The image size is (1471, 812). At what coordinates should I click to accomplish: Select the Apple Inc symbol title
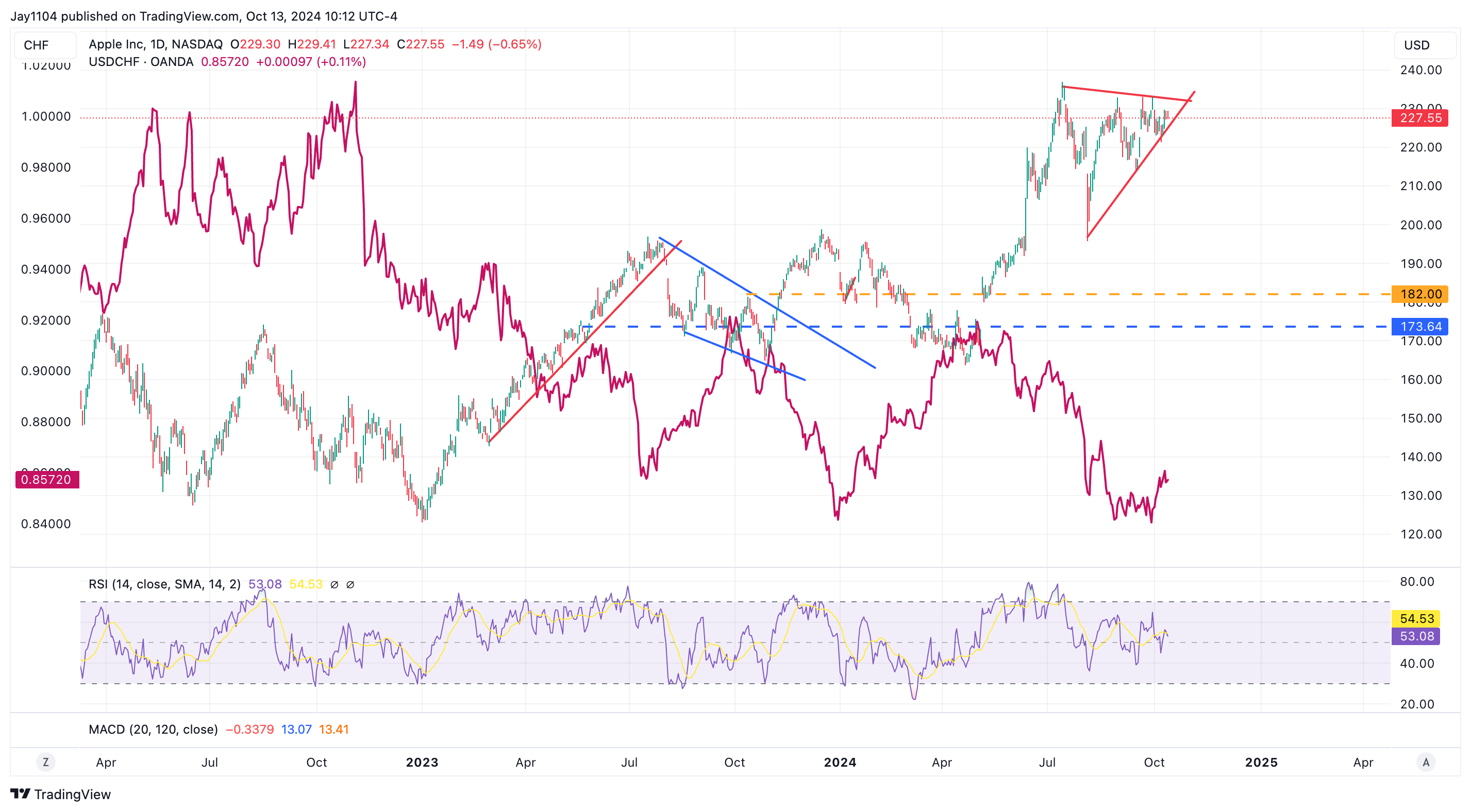pos(155,44)
